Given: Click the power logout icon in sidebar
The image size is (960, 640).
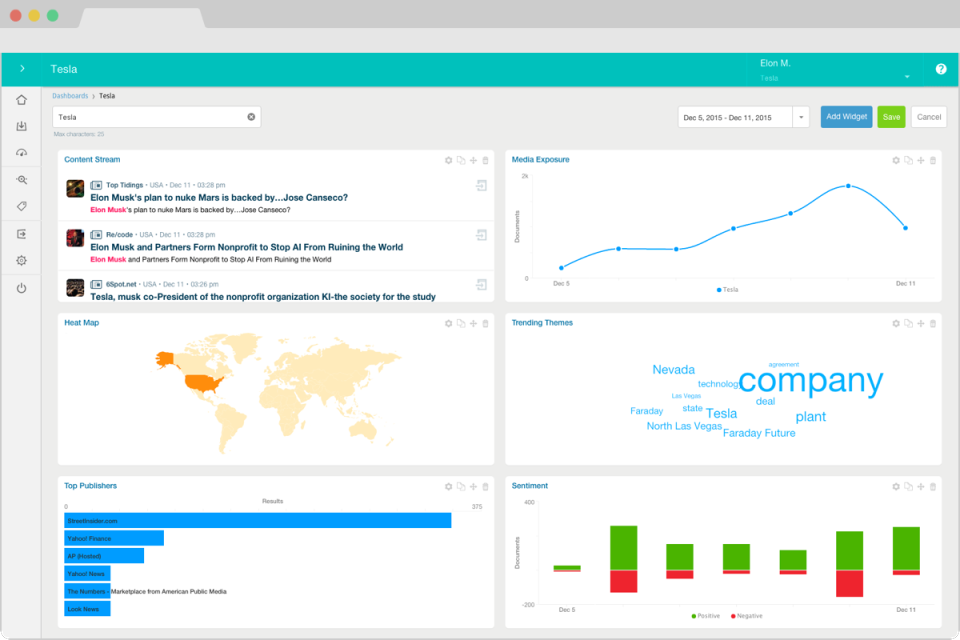Looking at the screenshot, I should pos(21,288).
